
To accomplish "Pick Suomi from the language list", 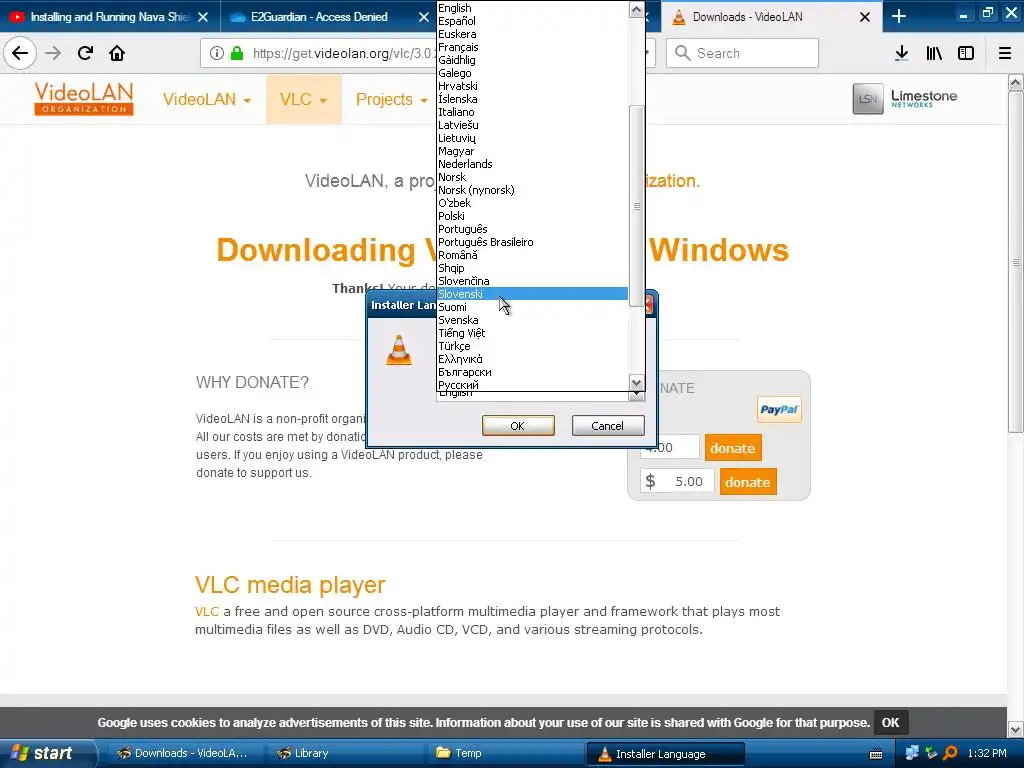I will tap(532, 307).
